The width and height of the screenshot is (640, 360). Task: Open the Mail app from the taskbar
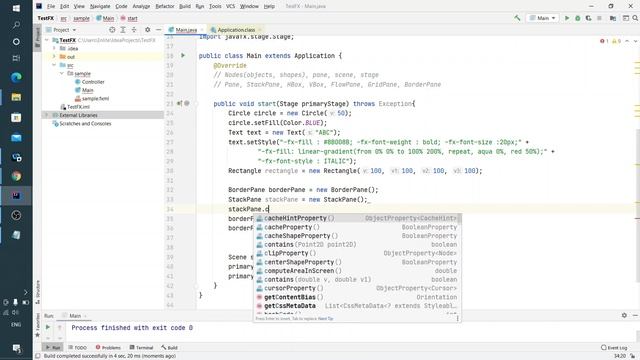point(16,138)
